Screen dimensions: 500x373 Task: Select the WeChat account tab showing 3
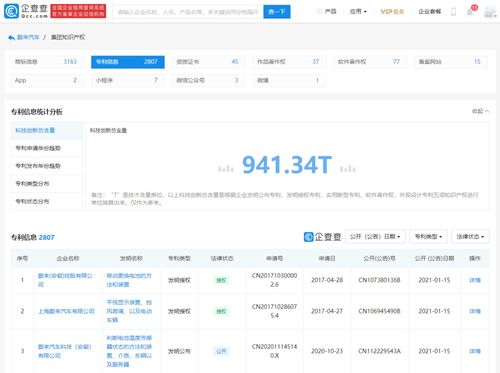[208, 80]
